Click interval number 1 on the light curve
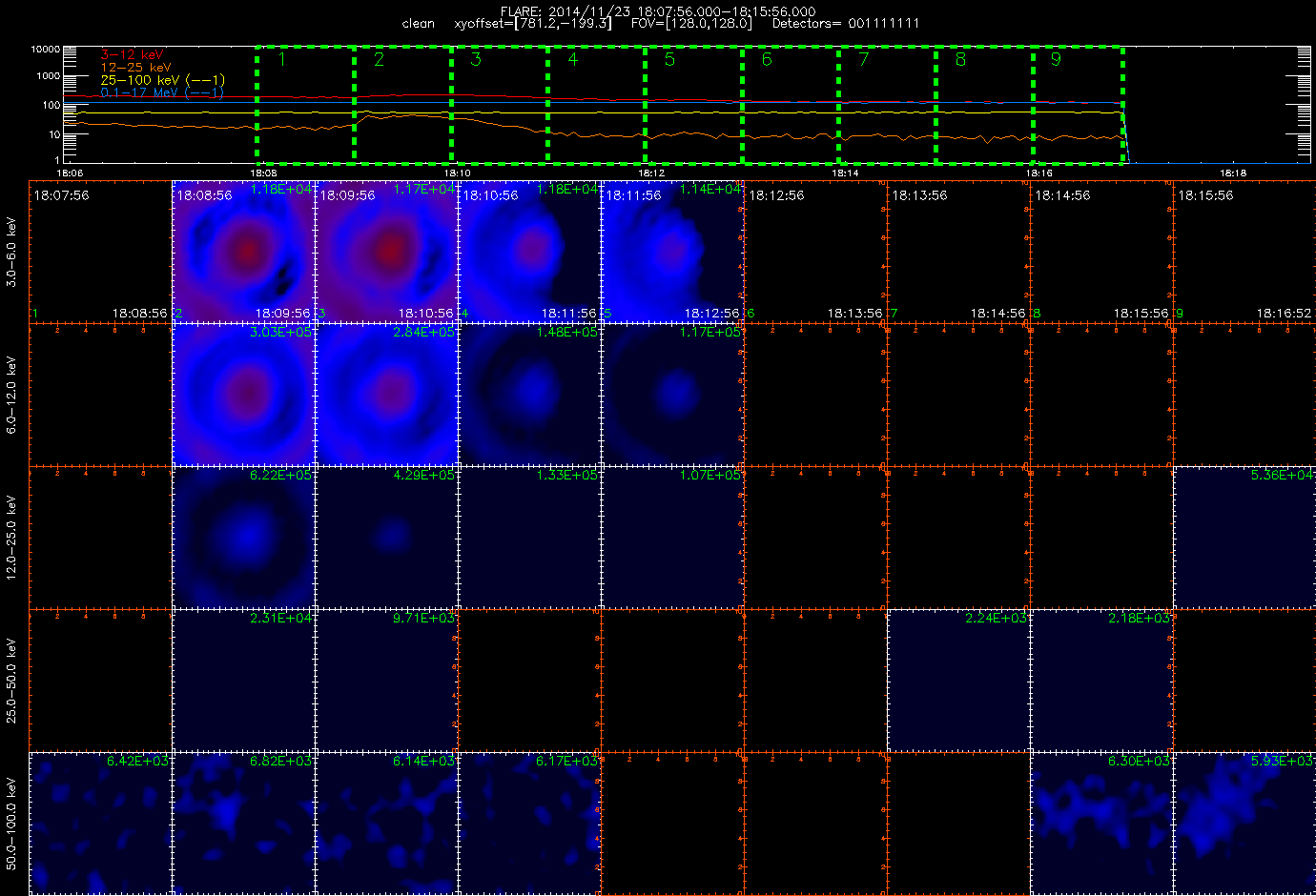This screenshot has width=1316, height=896. 281,59
